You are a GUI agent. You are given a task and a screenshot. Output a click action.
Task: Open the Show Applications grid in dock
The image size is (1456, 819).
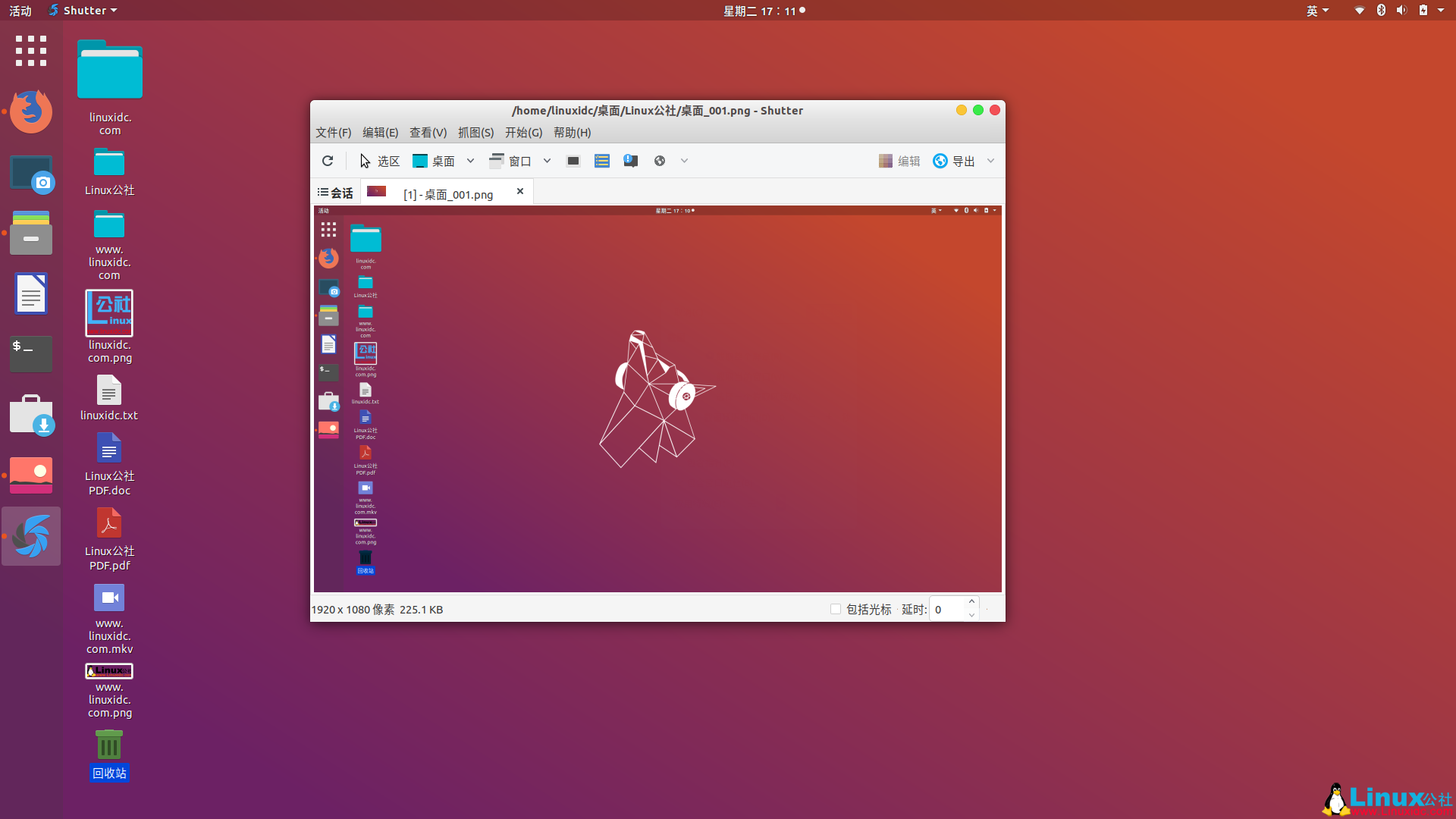pos(31,51)
